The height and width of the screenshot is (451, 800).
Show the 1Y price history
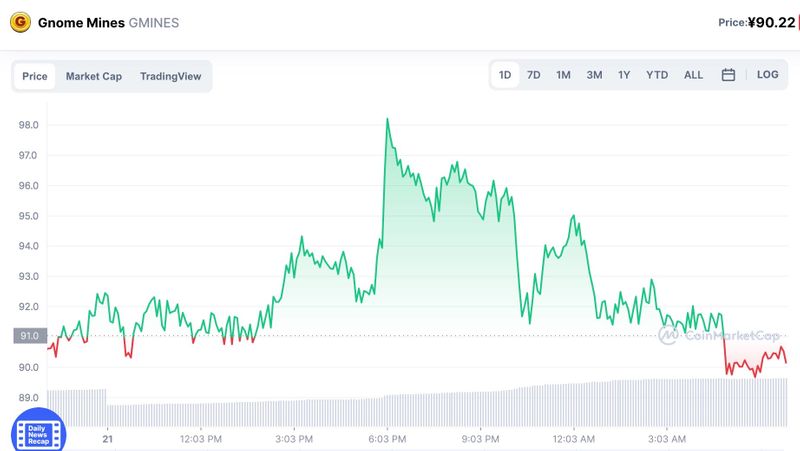click(624, 75)
